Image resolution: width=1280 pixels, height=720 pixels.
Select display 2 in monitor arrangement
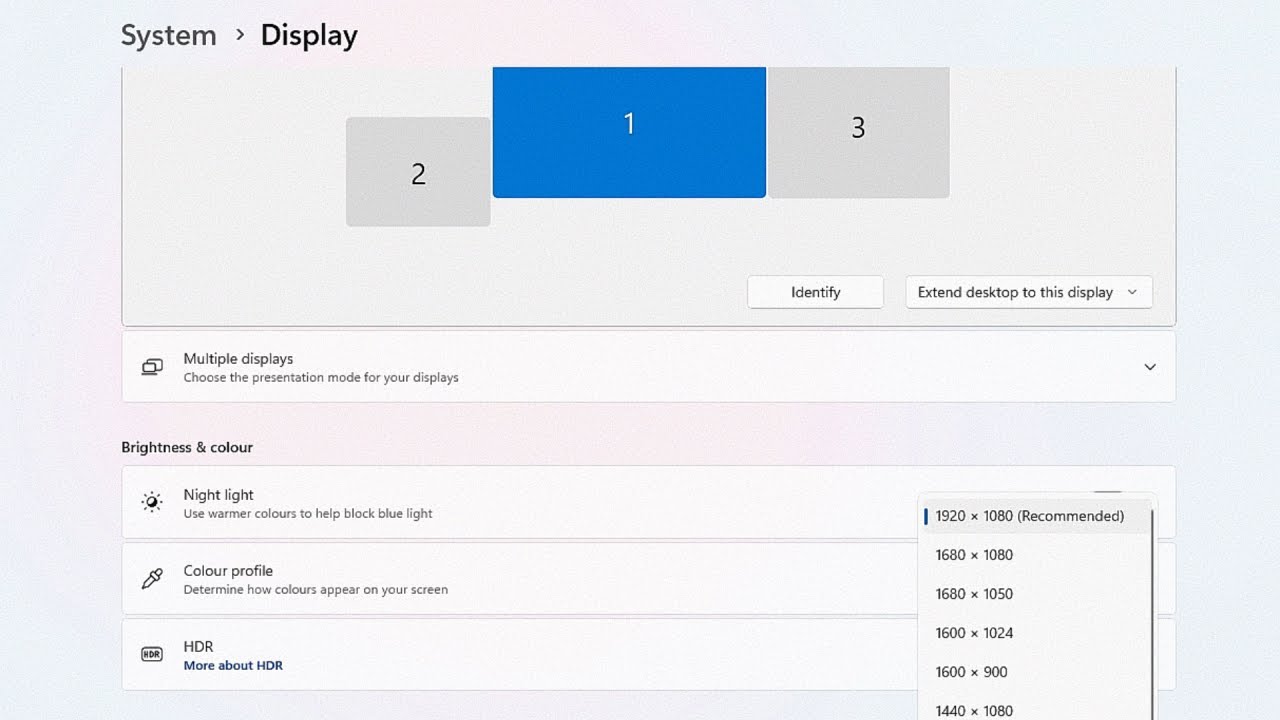418,172
